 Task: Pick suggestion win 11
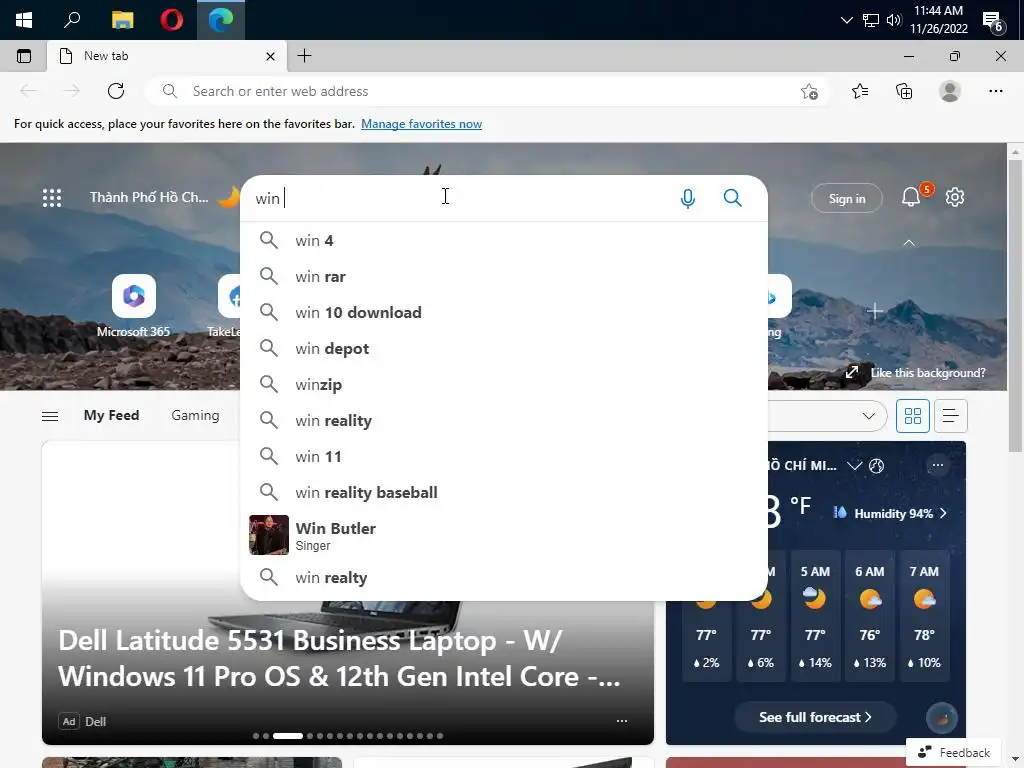504,456
